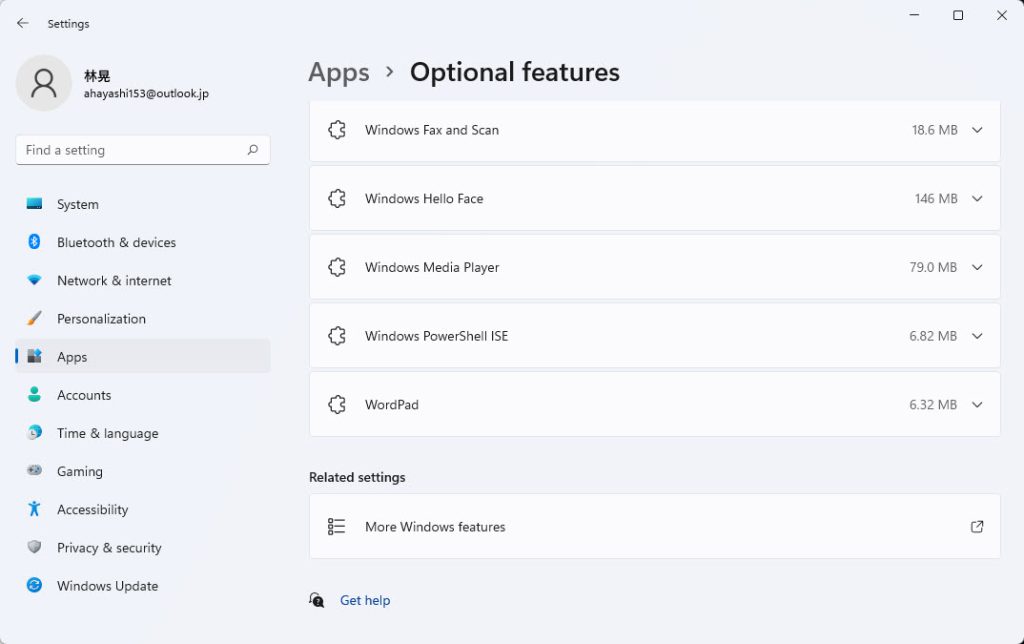This screenshot has height=644, width=1024.
Task: Click the 79.0 MB size value
Action: pyautogui.click(x=933, y=267)
